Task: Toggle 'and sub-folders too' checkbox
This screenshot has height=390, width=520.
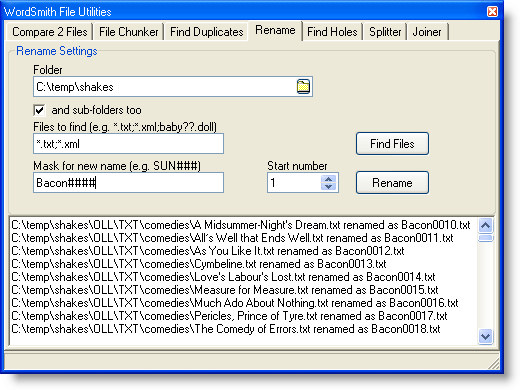Action: (39, 110)
